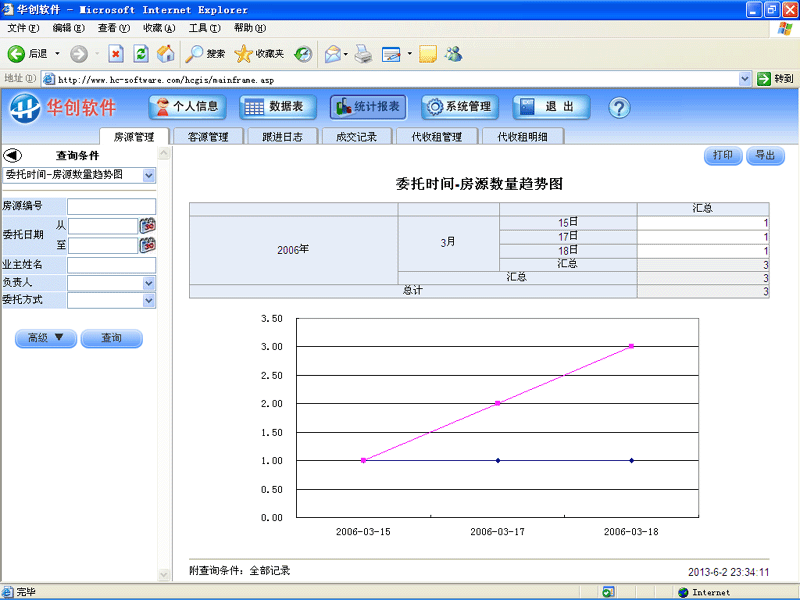The width and height of the screenshot is (800, 600).
Task: Click the IE Back arrow icon
Action: 16,54
